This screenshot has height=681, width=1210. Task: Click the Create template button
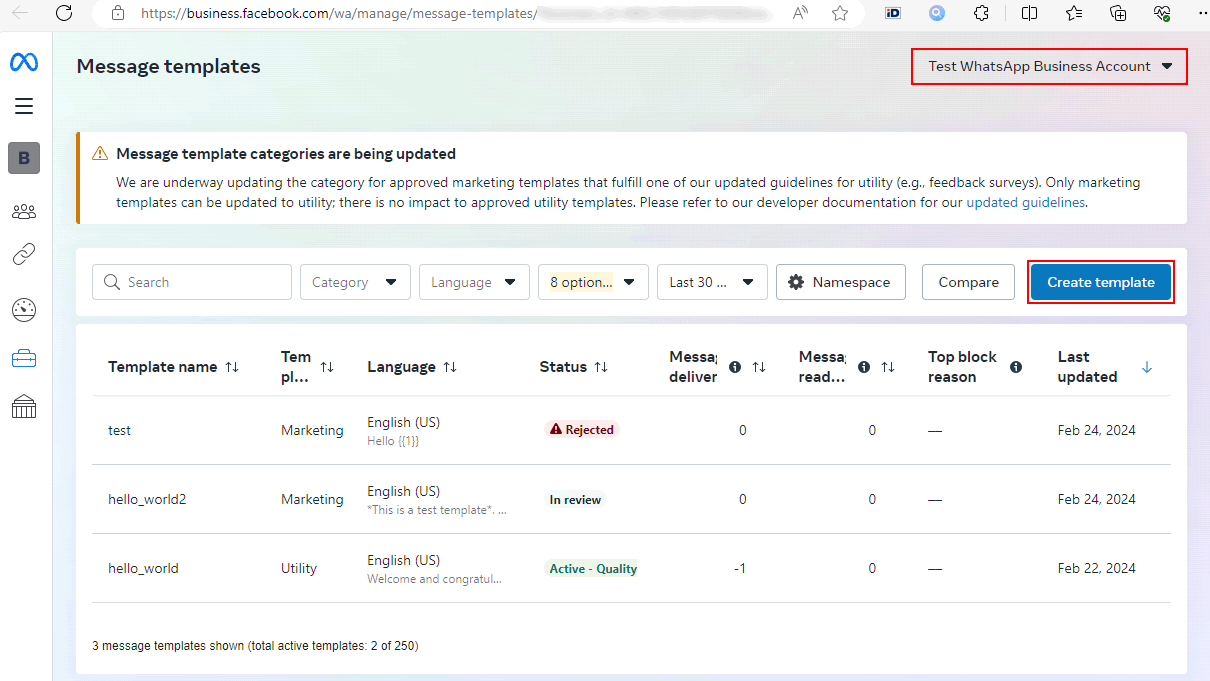[1101, 282]
